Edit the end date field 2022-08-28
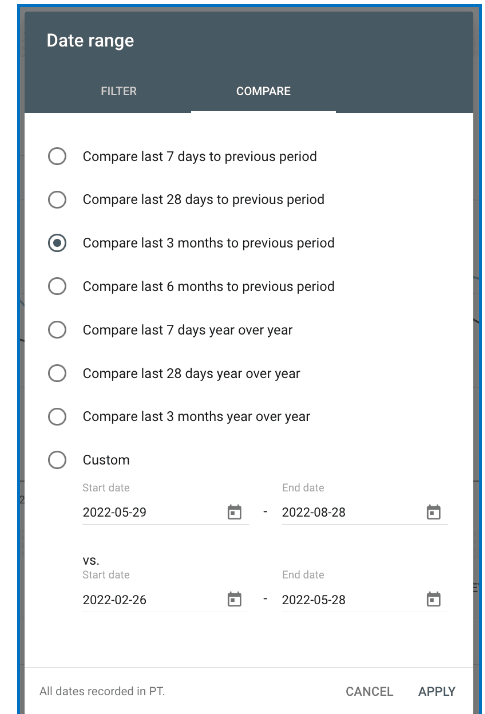Screen dimensions: 485x714 tap(353, 512)
